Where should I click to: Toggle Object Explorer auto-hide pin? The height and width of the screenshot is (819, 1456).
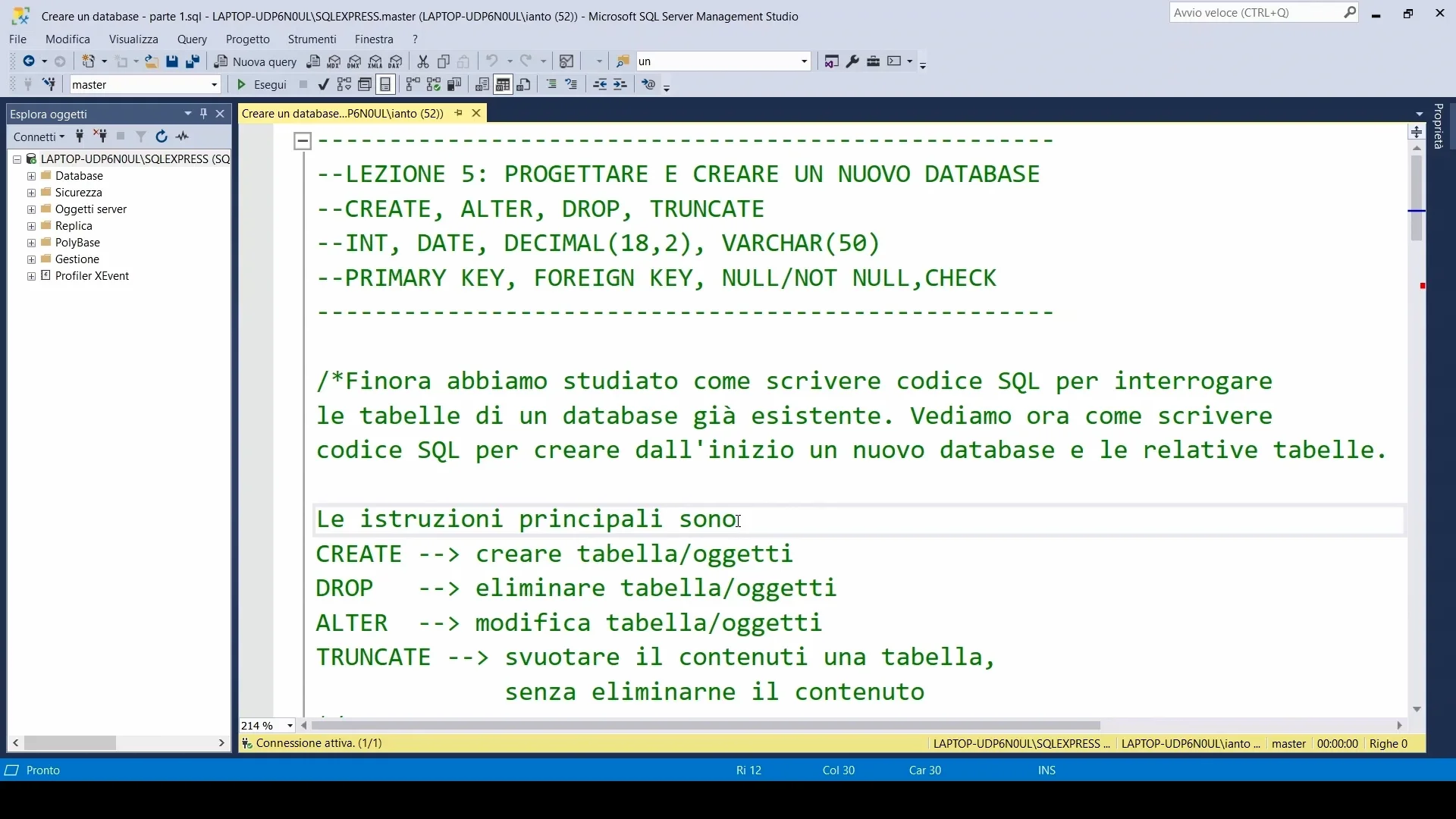pyautogui.click(x=203, y=114)
